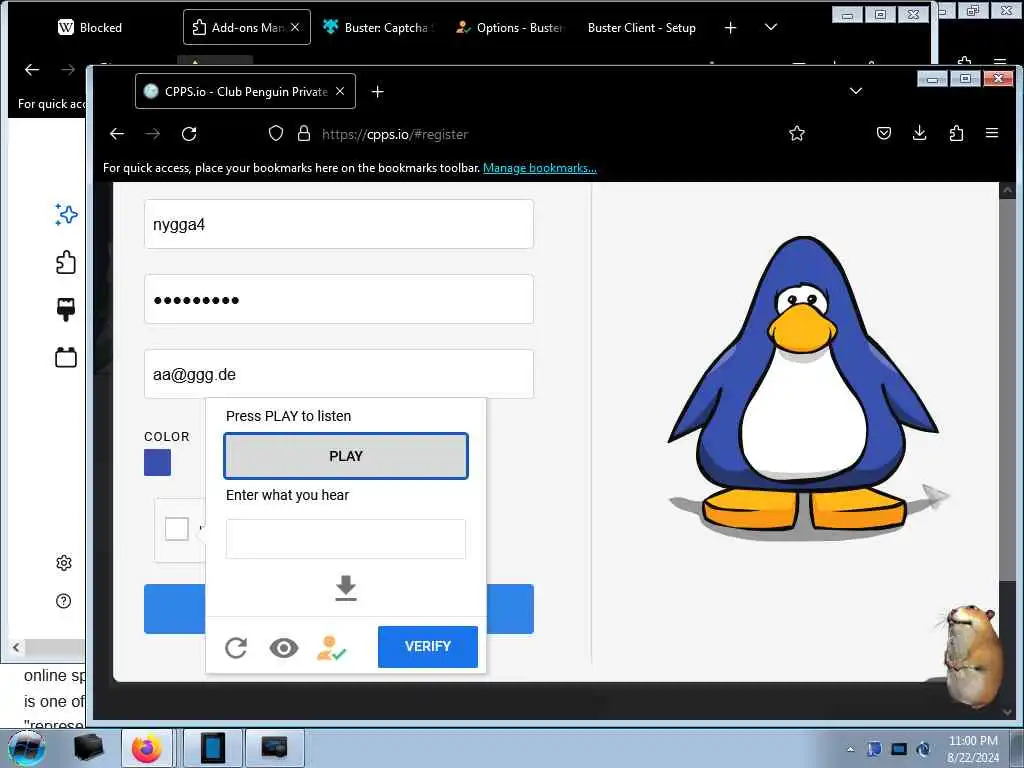1024x768 pixels.
Task: Tick the reCAPTCHA checkbox
Action: (176, 529)
